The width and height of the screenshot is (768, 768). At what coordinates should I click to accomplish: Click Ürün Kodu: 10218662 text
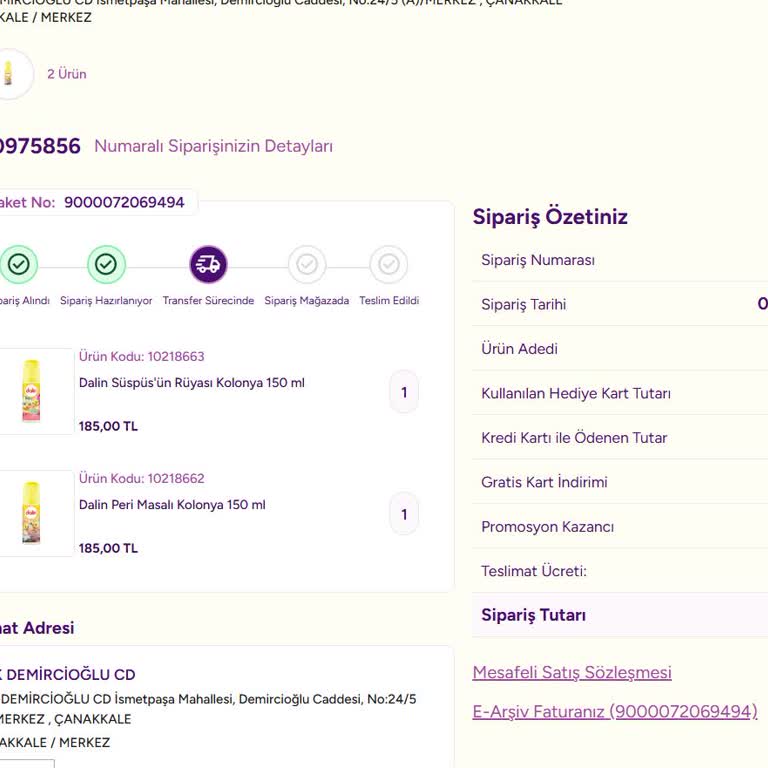pyautogui.click(x=142, y=478)
